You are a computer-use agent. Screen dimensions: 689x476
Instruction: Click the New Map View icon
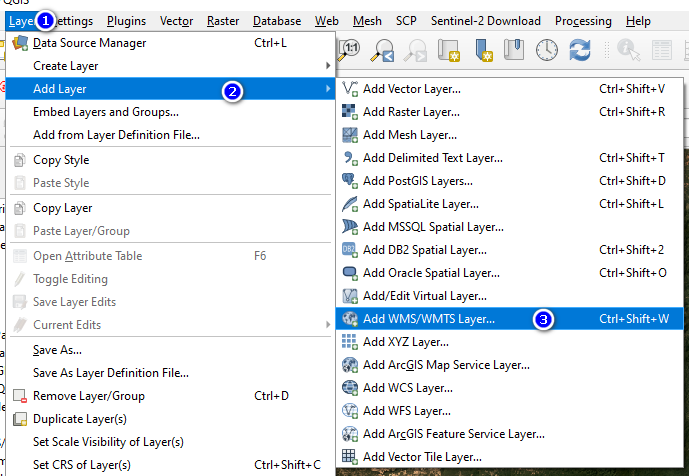pyautogui.click(x=449, y=50)
